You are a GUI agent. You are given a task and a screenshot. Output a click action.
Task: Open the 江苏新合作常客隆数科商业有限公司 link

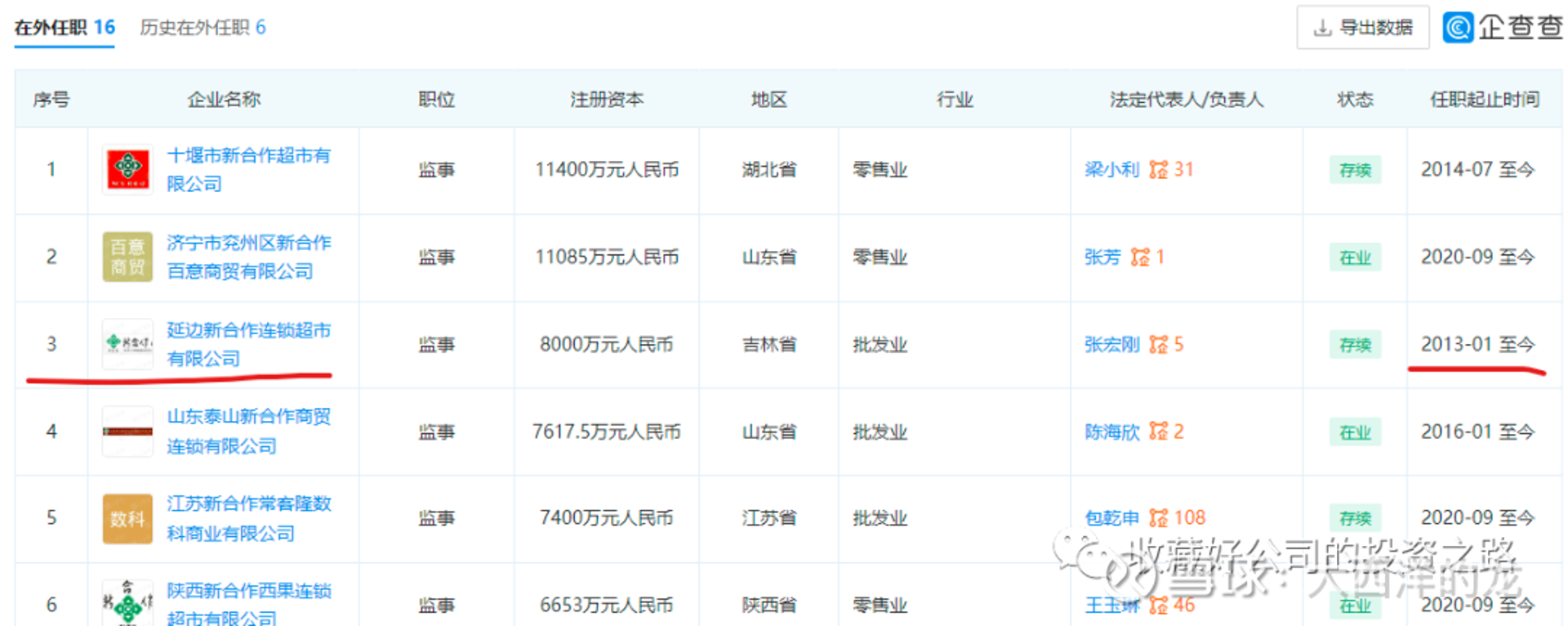(249, 518)
